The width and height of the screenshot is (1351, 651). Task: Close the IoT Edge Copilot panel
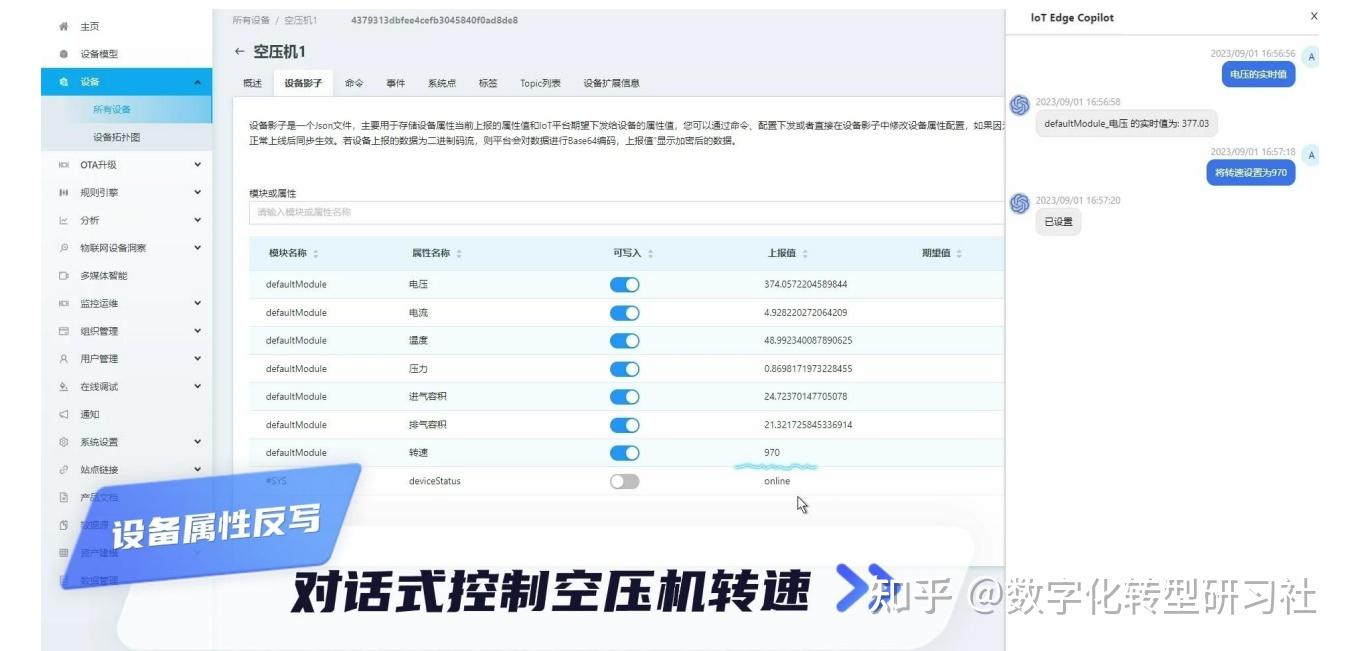(x=1314, y=16)
